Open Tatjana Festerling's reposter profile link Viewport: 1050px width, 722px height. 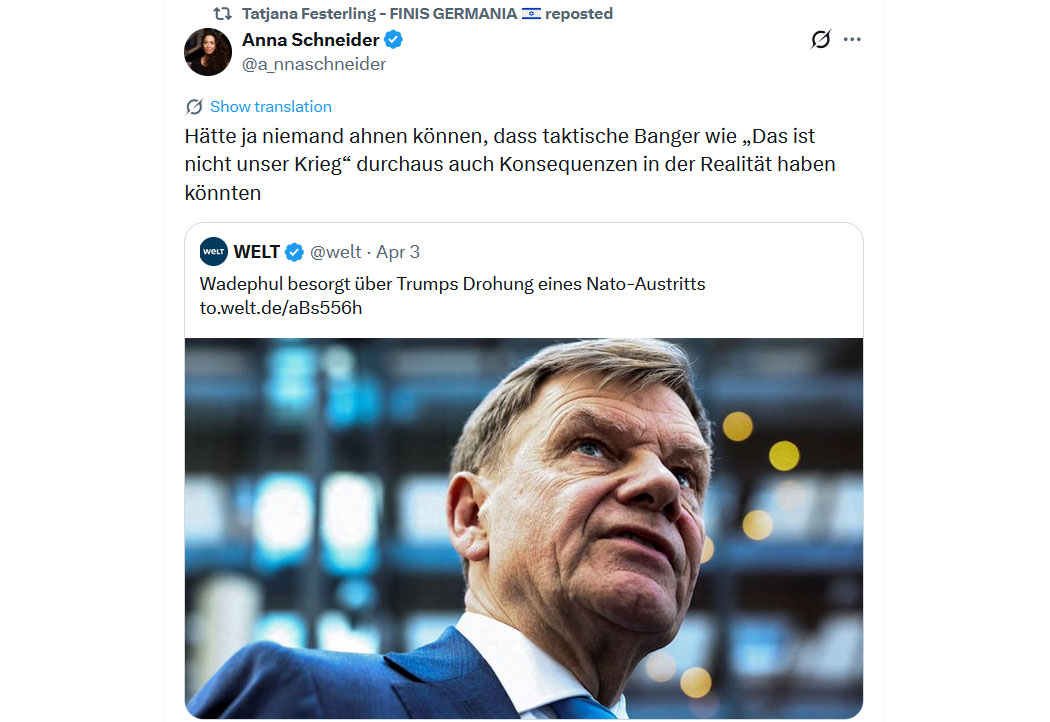click(380, 14)
